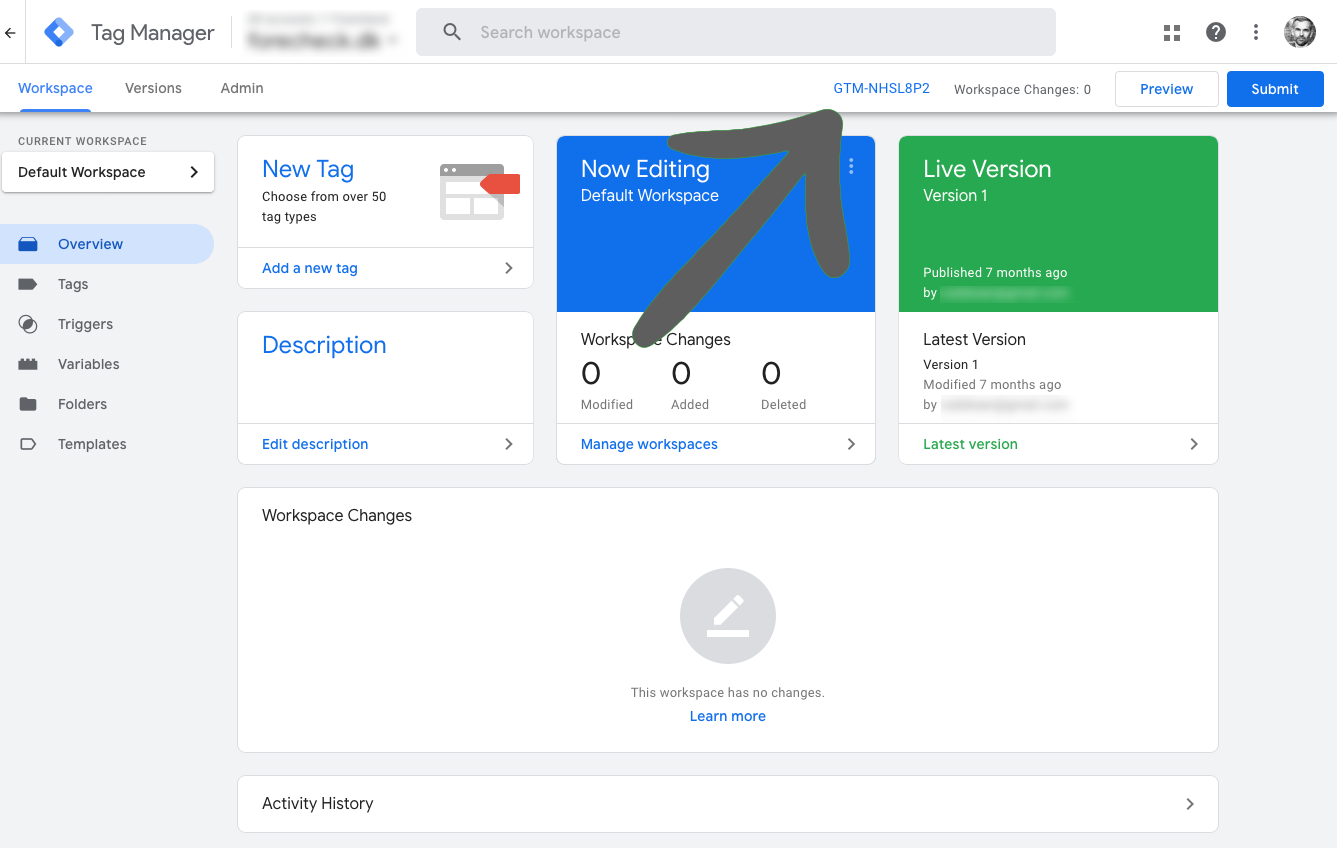Click the Now Editing heading

pos(645,169)
